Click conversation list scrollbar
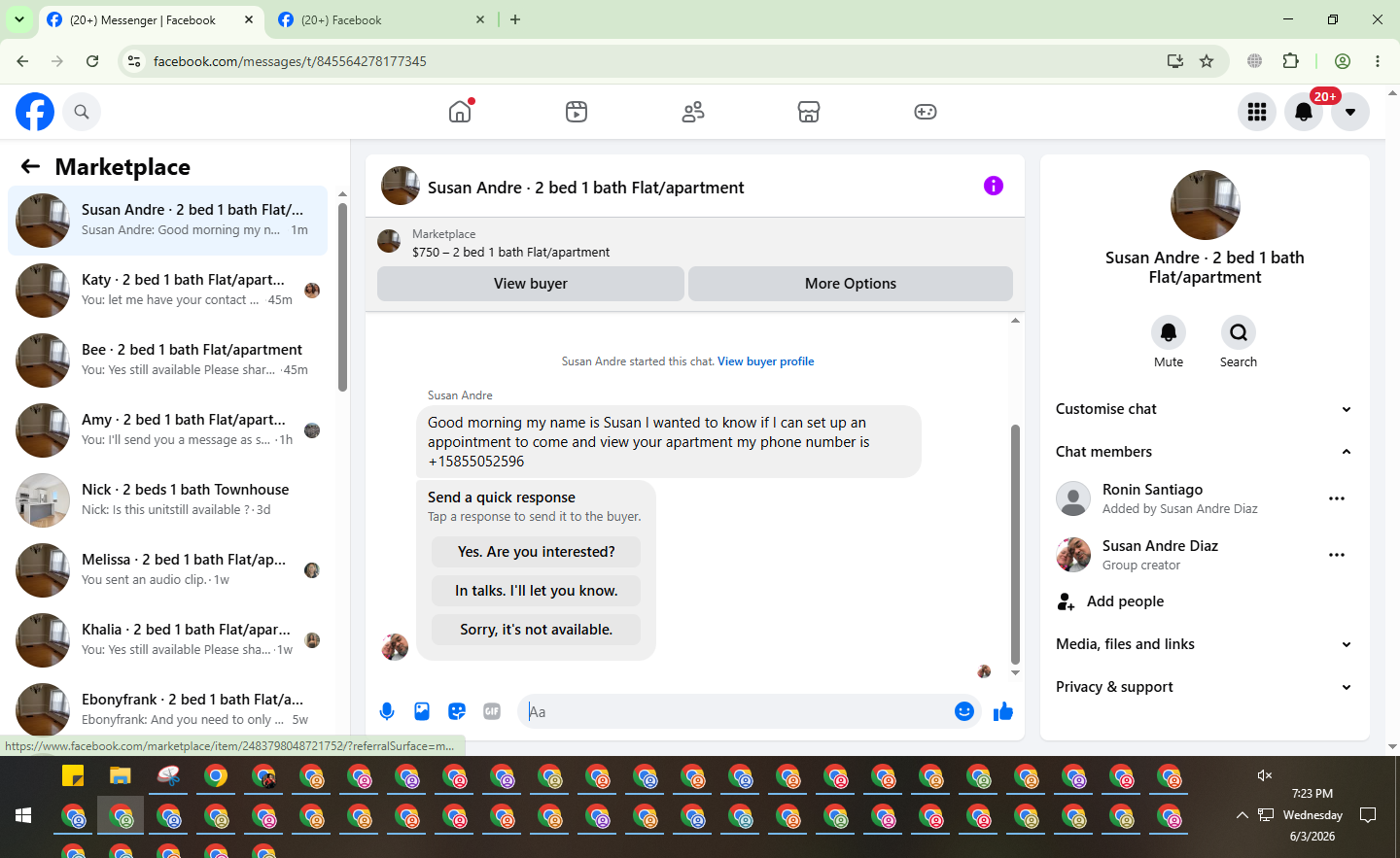This screenshot has width=1400, height=858. pos(342,296)
